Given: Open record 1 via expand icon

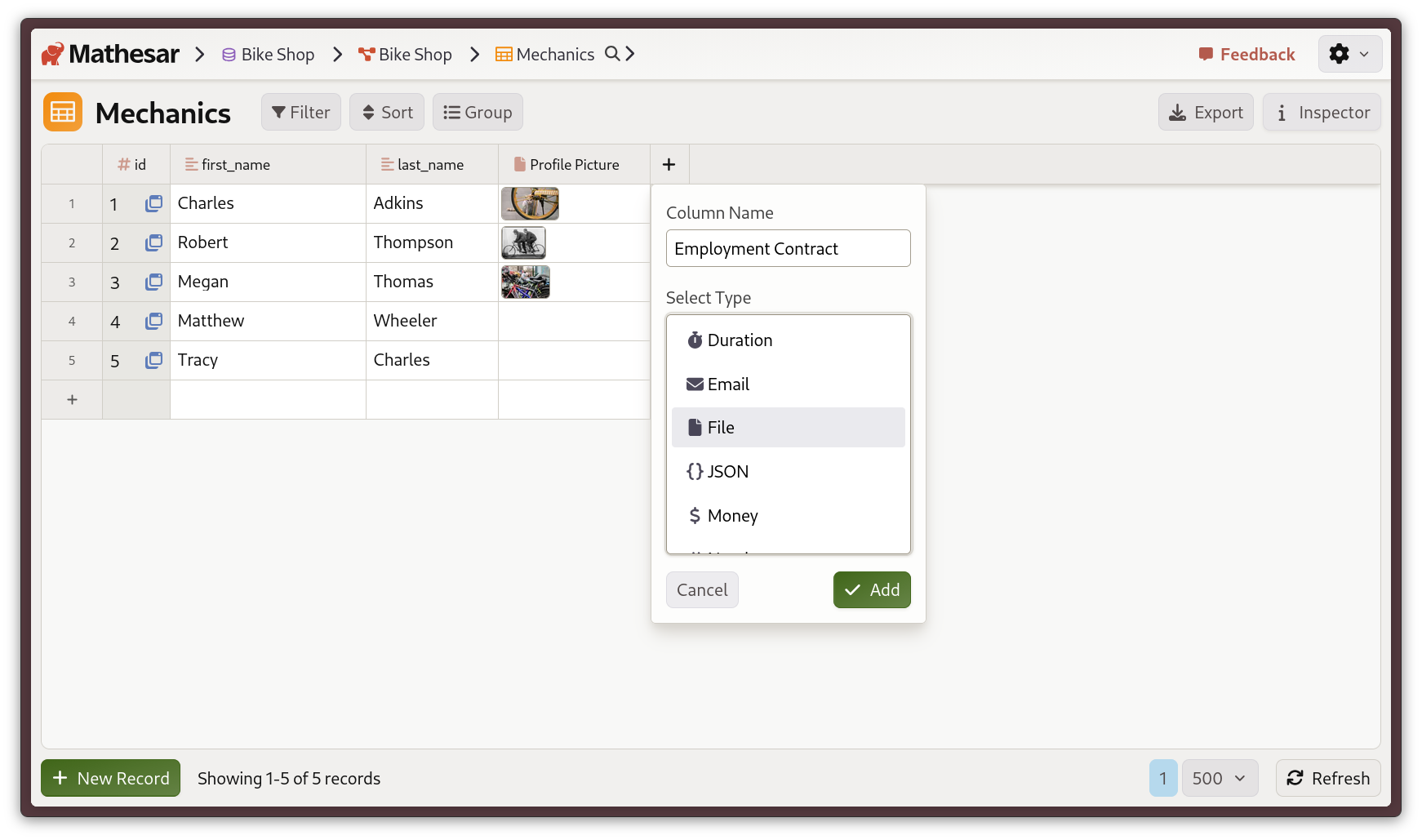Looking at the screenshot, I should 153,203.
